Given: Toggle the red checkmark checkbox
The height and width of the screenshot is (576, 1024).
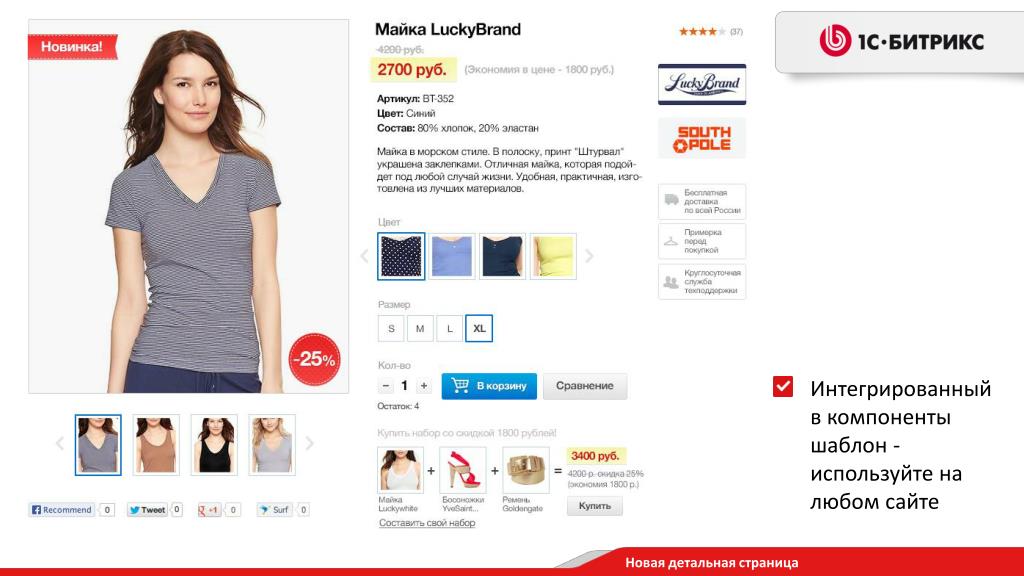Looking at the screenshot, I should pyautogui.click(x=782, y=387).
